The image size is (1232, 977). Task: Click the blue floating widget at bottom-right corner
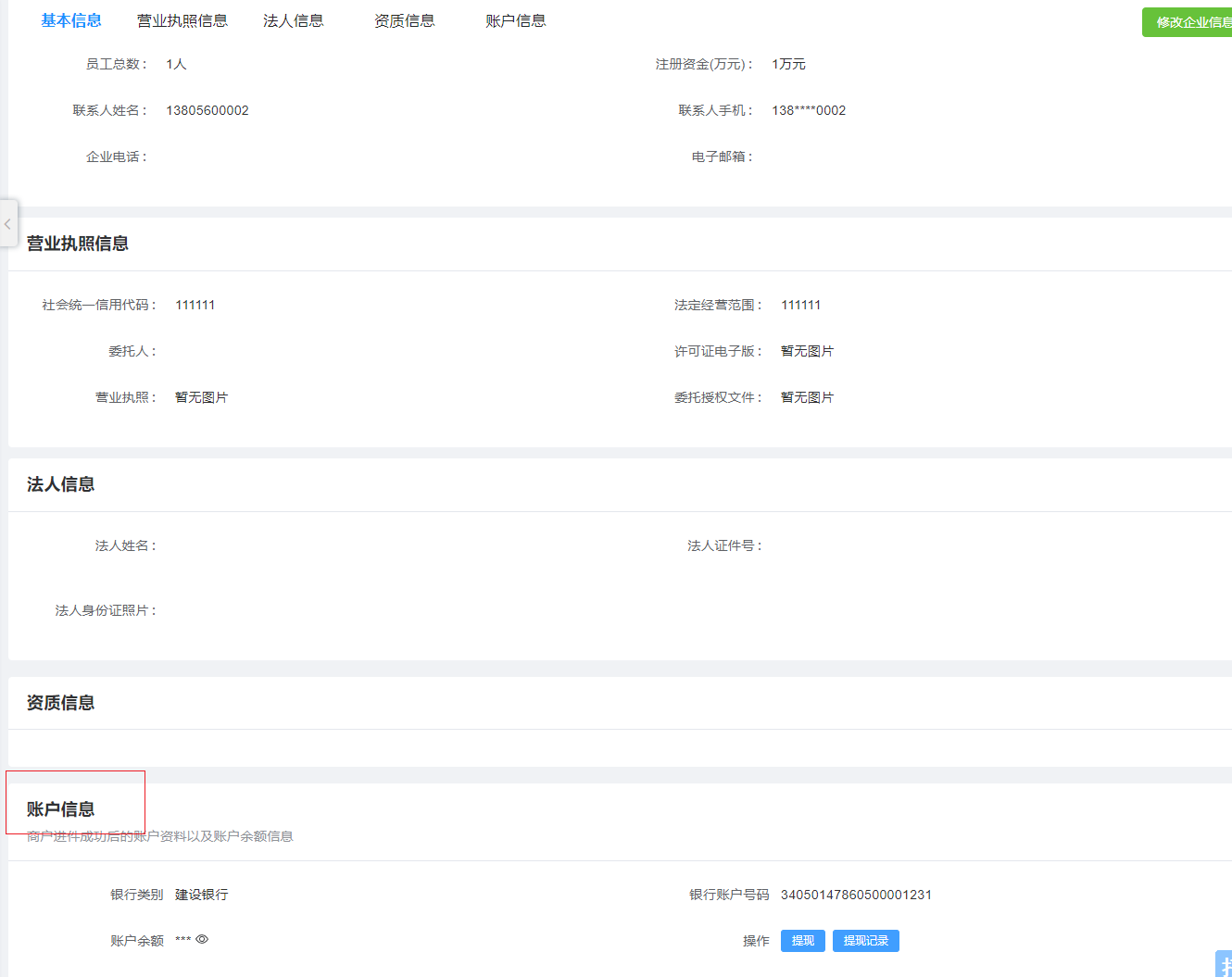pyautogui.click(x=1224, y=964)
